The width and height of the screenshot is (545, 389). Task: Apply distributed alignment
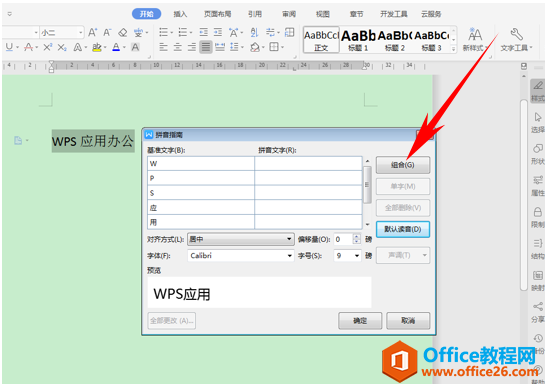pos(220,47)
